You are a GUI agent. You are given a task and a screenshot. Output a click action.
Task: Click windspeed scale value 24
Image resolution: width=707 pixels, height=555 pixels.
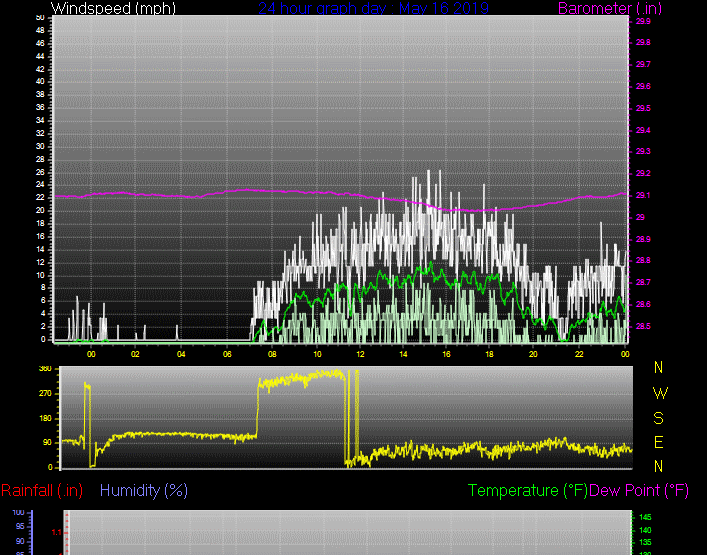[x=40, y=185]
